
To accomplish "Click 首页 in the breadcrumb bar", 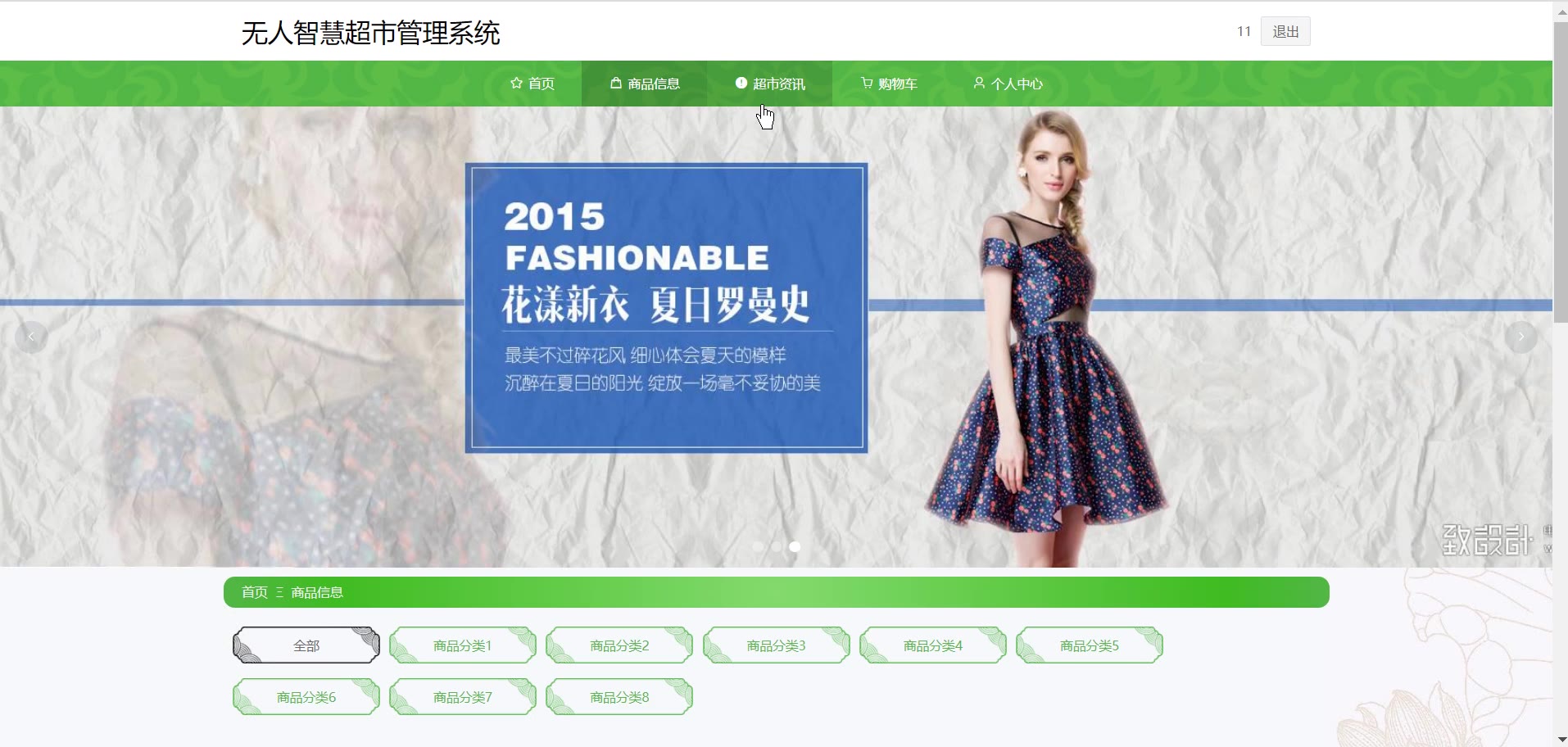I will (255, 592).
